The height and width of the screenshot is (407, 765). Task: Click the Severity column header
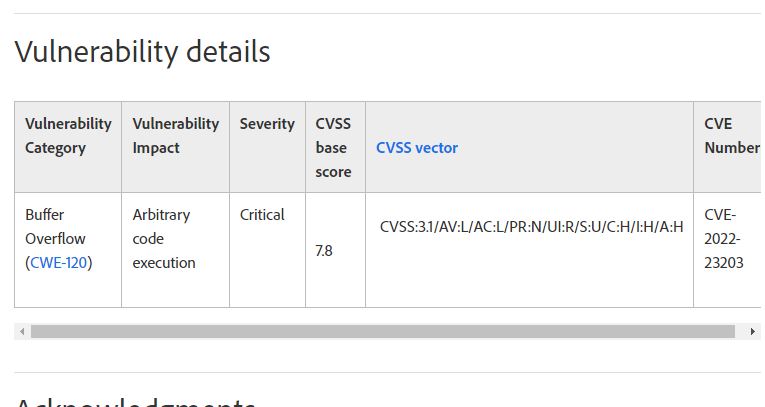click(267, 124)
